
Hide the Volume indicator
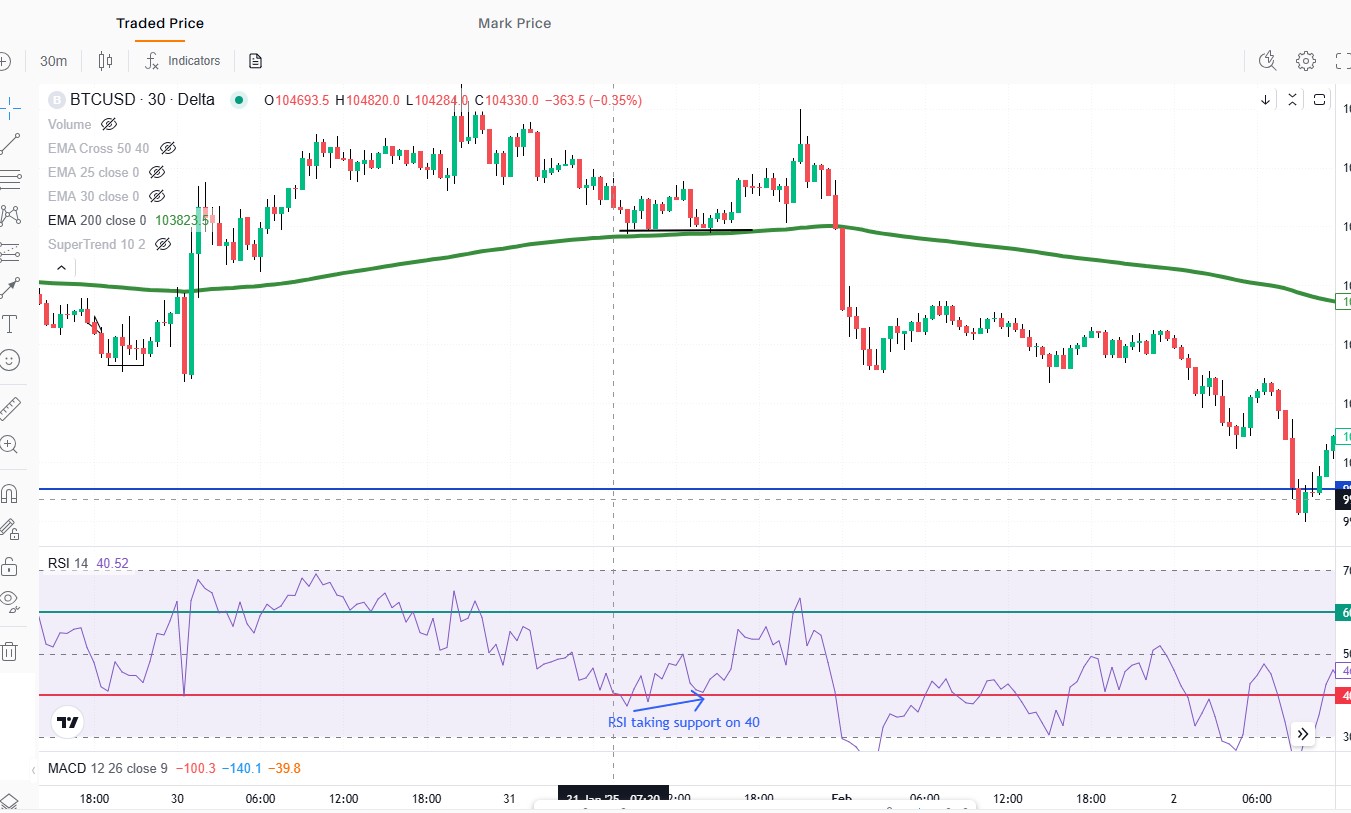tap(108, 124)
